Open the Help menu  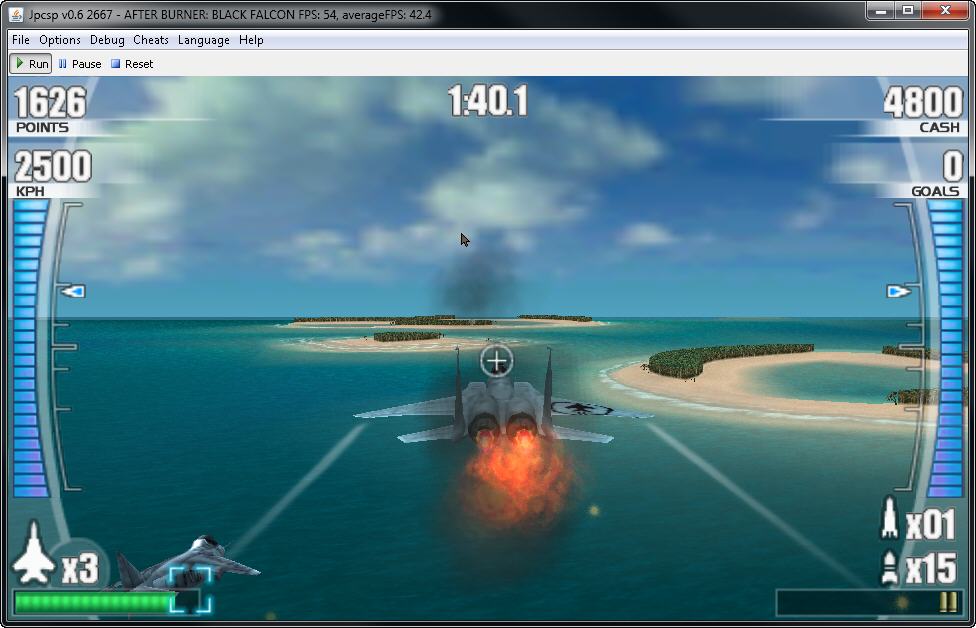click(x=251, y=40)
